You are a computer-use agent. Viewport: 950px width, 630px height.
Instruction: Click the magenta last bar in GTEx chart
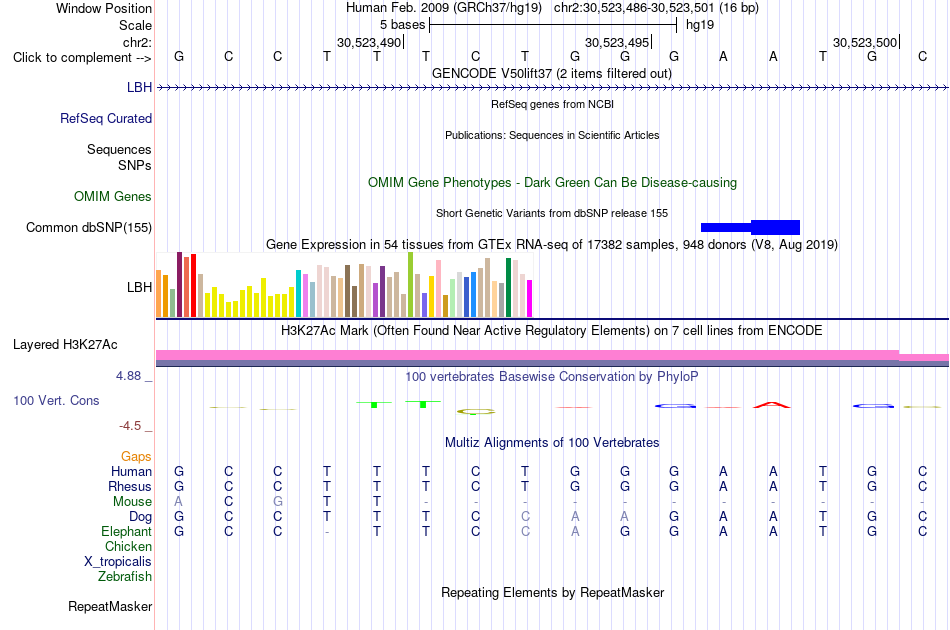coord(530,299)
